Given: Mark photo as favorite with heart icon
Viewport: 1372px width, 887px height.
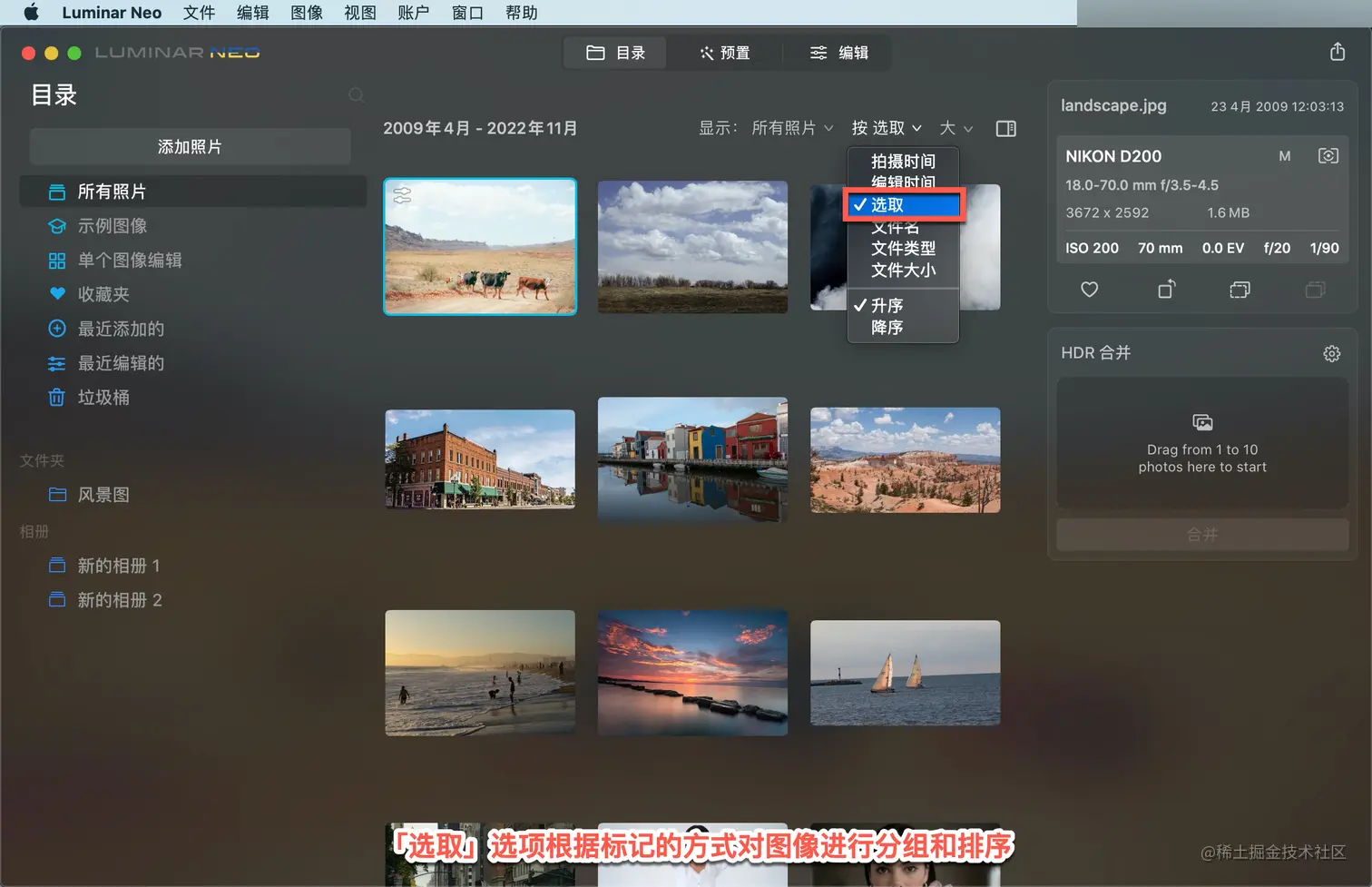Looking at the screenshot, I should click(1089, 290).
